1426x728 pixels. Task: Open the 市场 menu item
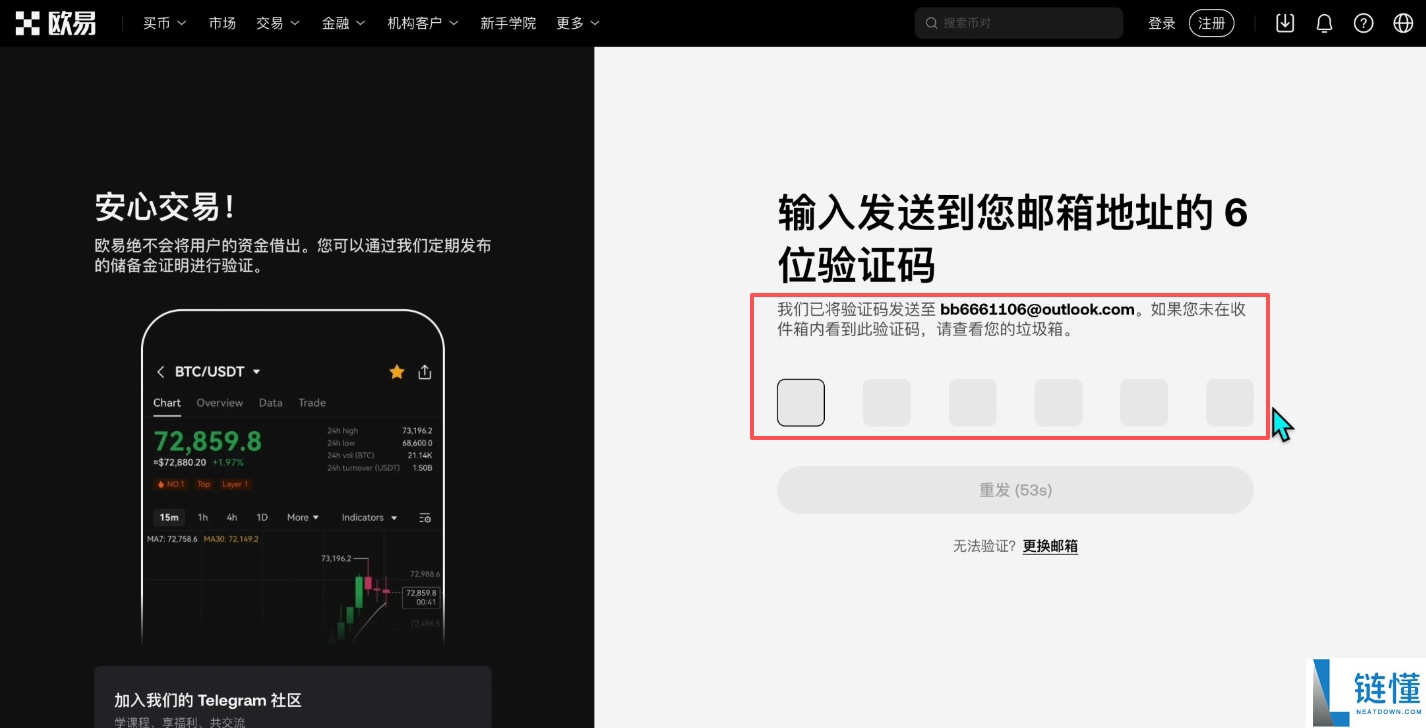click(222, 22)
